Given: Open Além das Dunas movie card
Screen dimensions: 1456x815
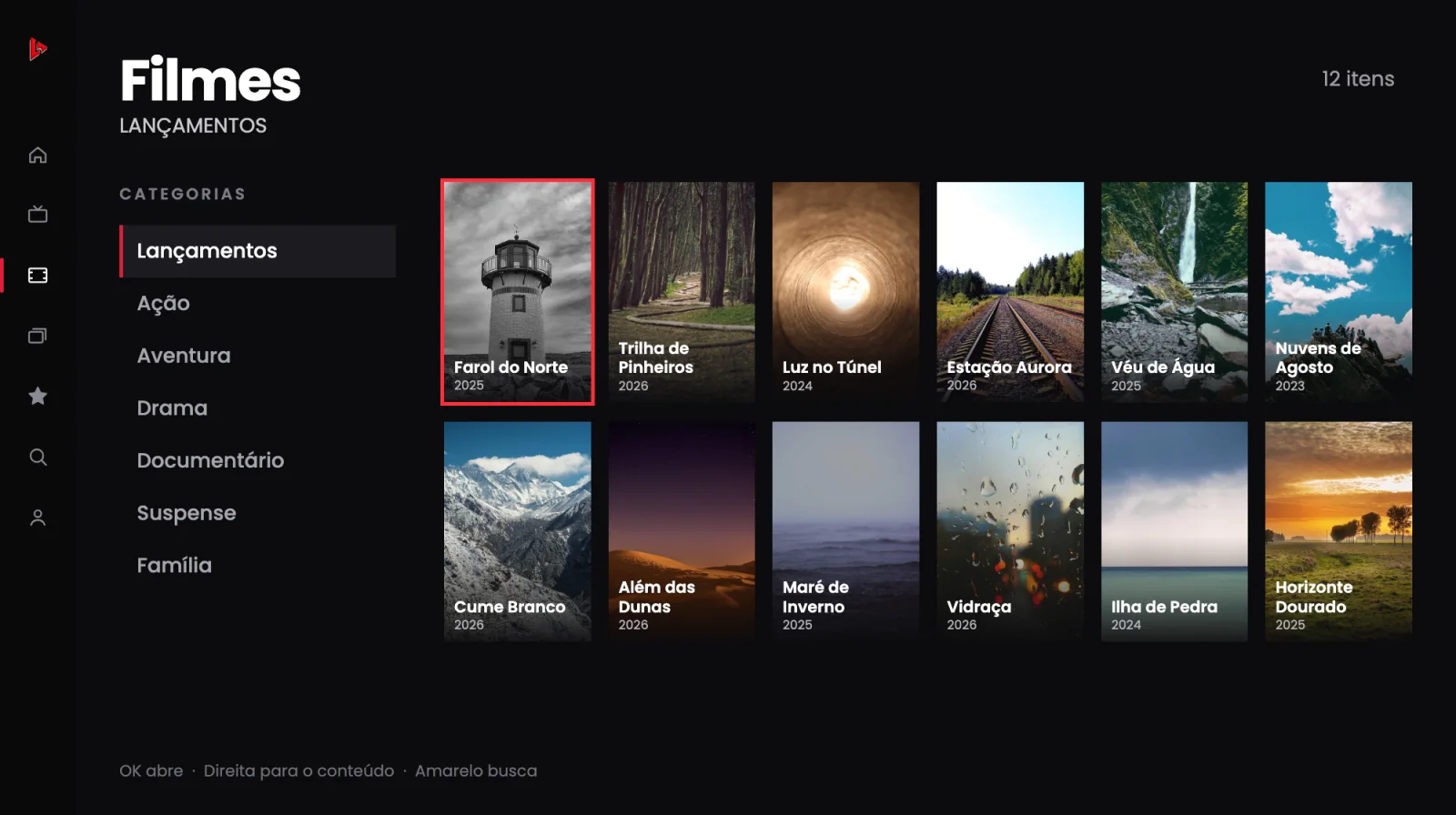Looking at the screenshot, I should tap(682, 531).
